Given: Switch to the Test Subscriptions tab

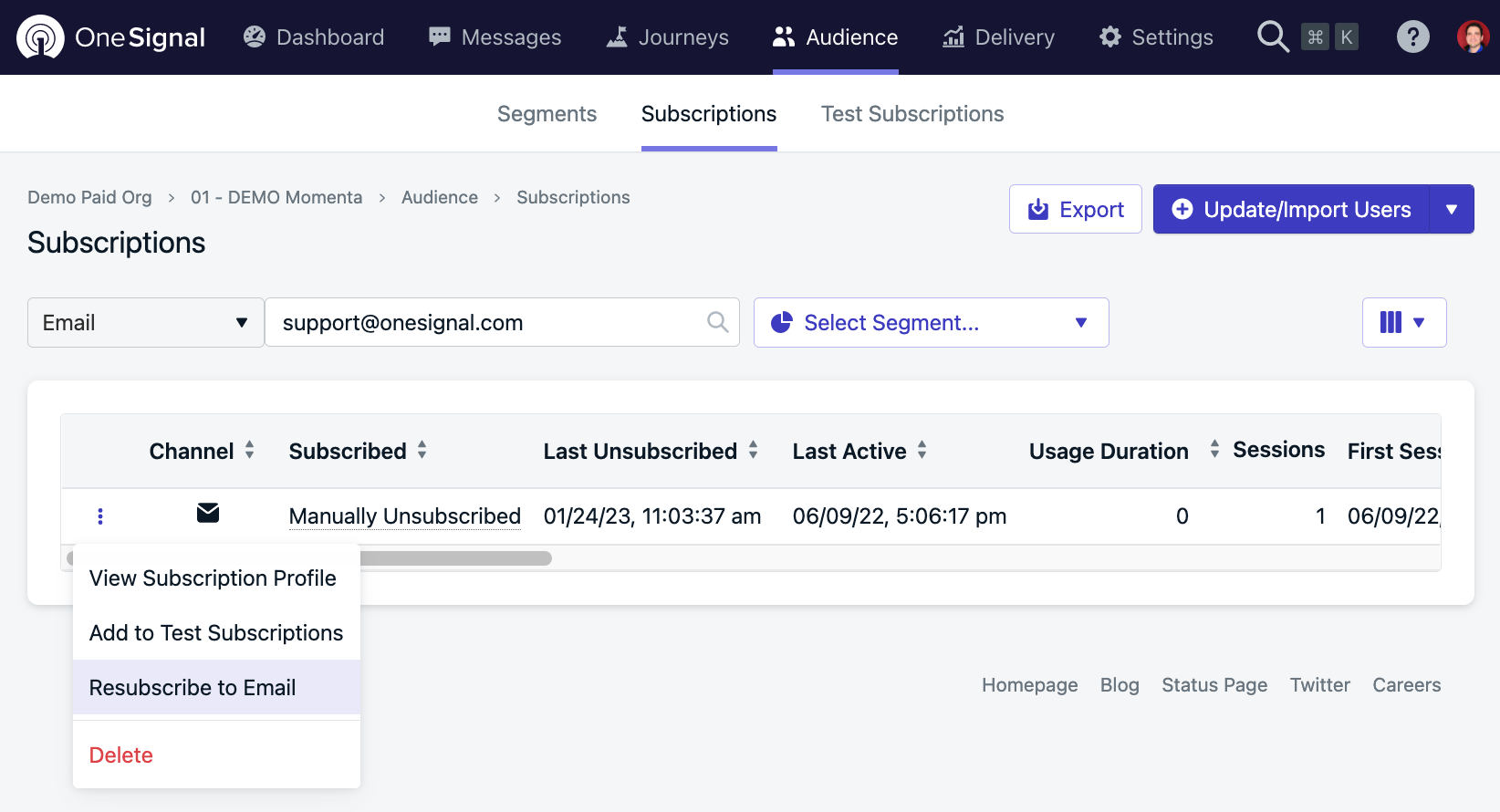Looking at the screenshot, I should (x=912, y=114).
